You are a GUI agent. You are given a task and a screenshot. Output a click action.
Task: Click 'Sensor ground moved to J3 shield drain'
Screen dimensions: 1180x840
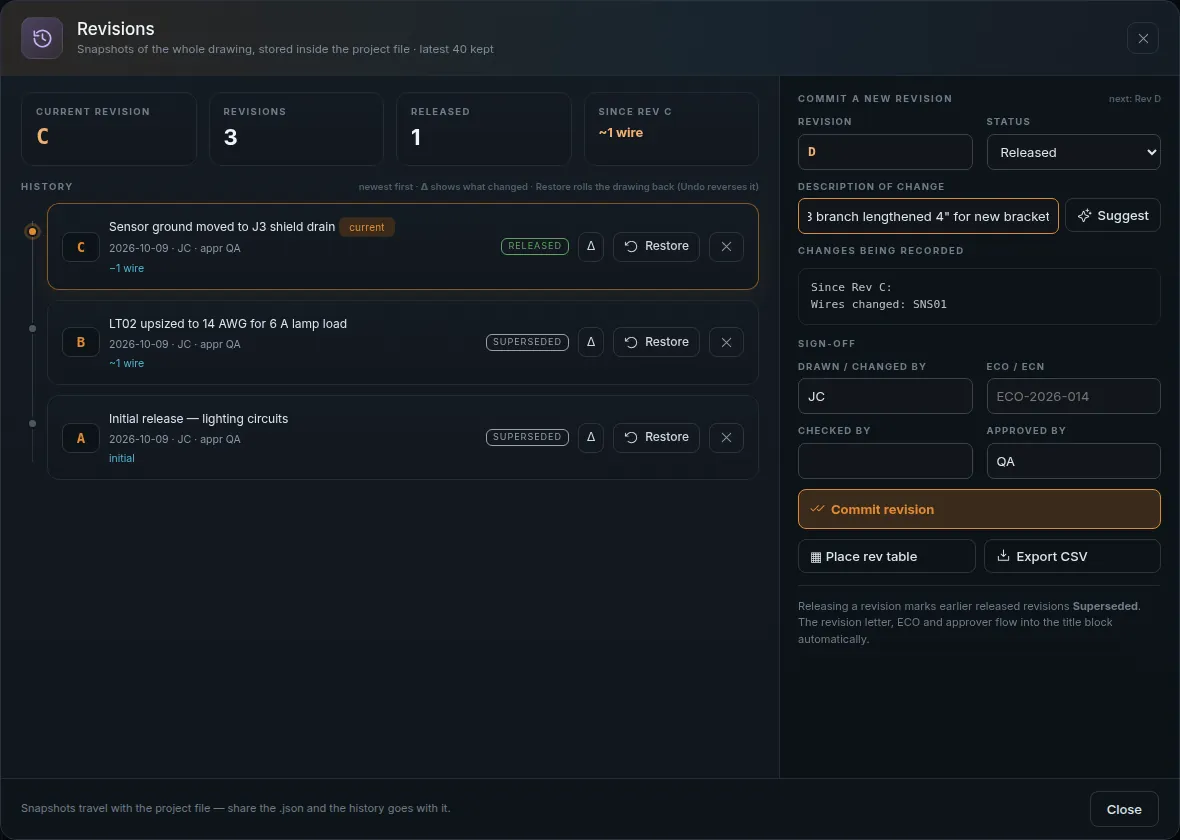pyautogui.click(x=222, y=227)
